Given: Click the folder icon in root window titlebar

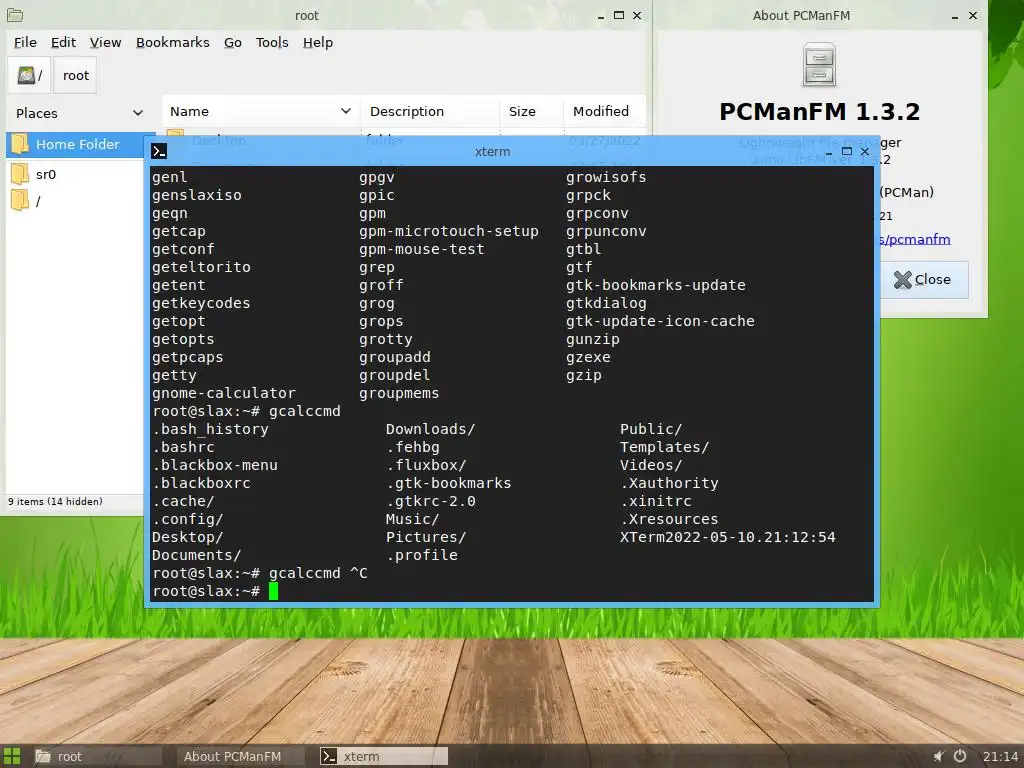Looking at the screenshot, I should click(14, 15).
